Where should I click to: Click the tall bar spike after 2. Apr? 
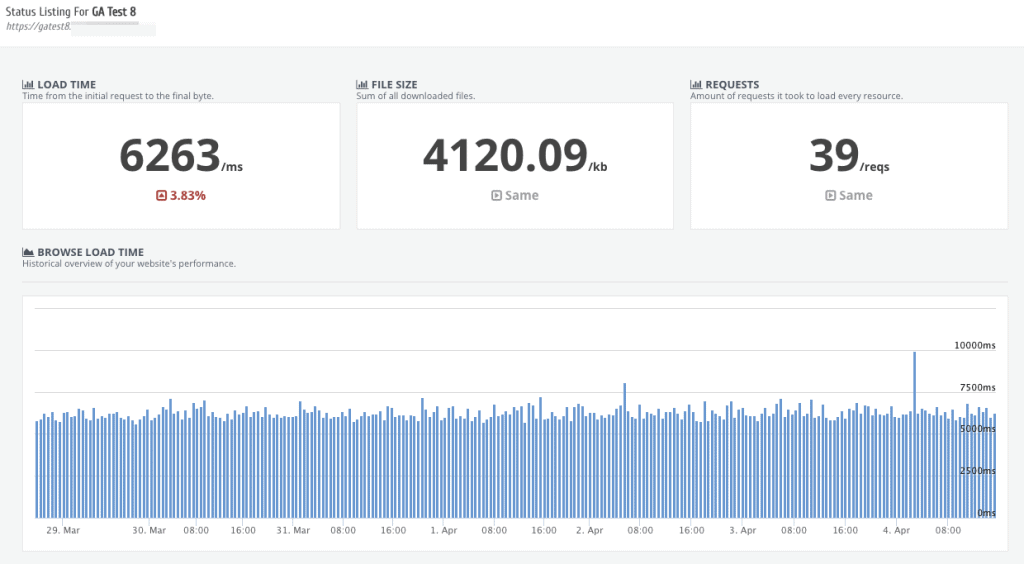[x=625, y=450]
